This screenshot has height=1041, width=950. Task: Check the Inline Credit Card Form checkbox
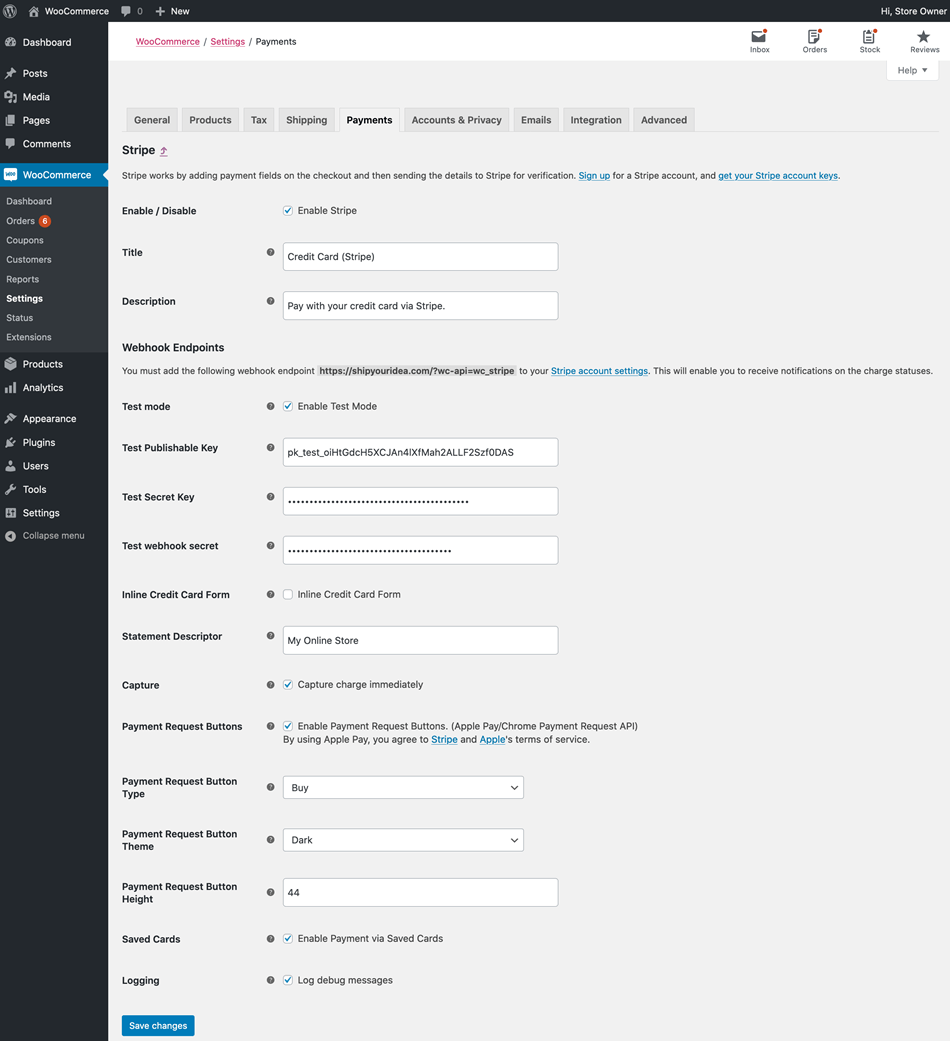click(x=288, y=594)
